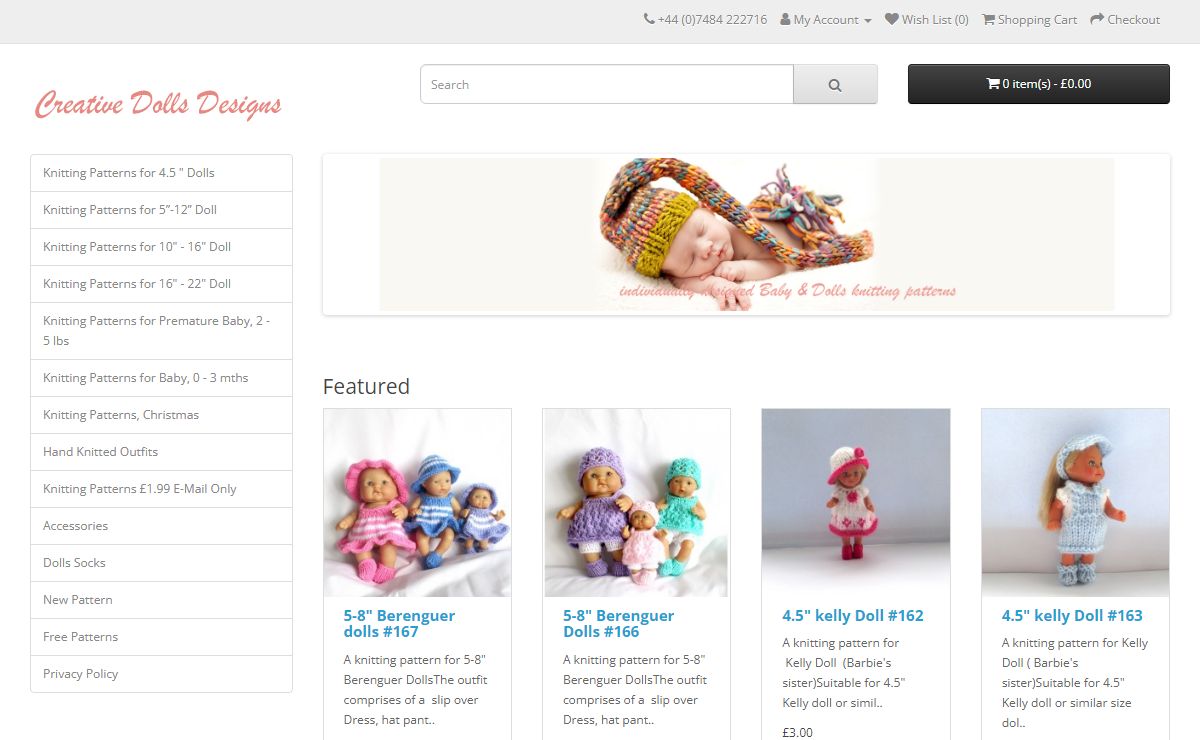
Task: Open the 0 item(s) cart dropdown
Action: click(1039, 84)
